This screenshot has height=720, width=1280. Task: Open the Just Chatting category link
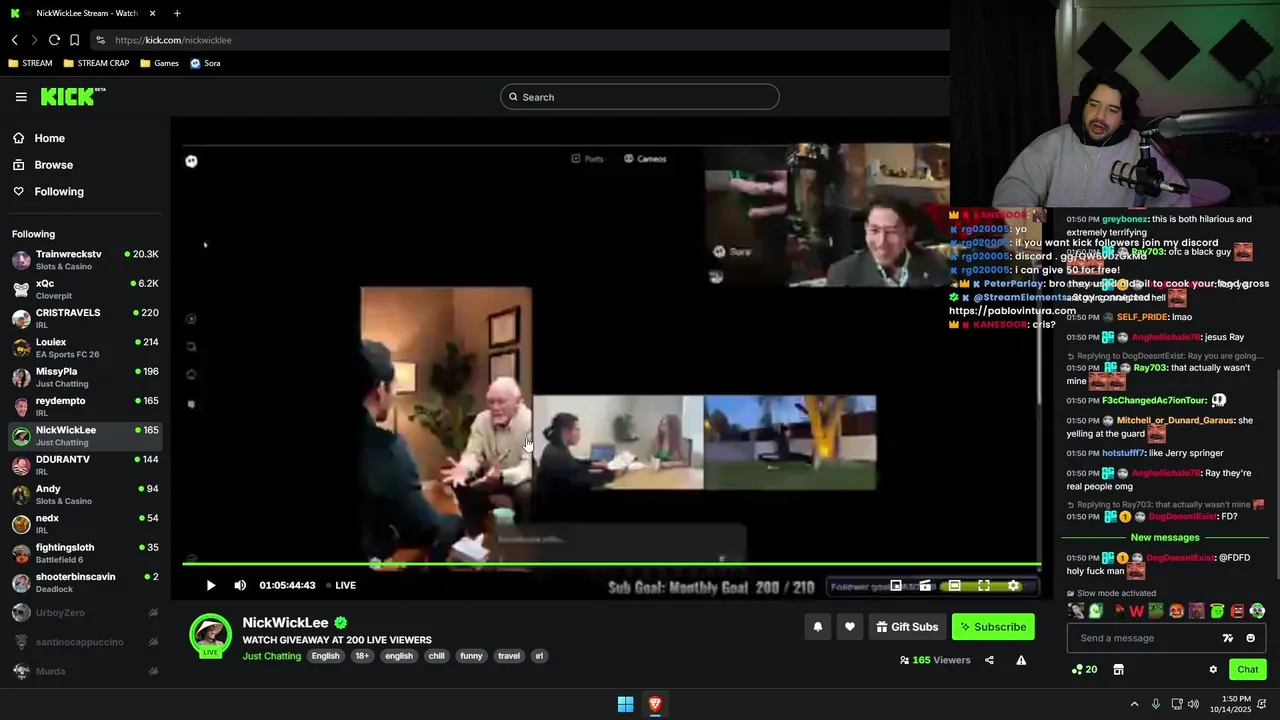[271, 656]
